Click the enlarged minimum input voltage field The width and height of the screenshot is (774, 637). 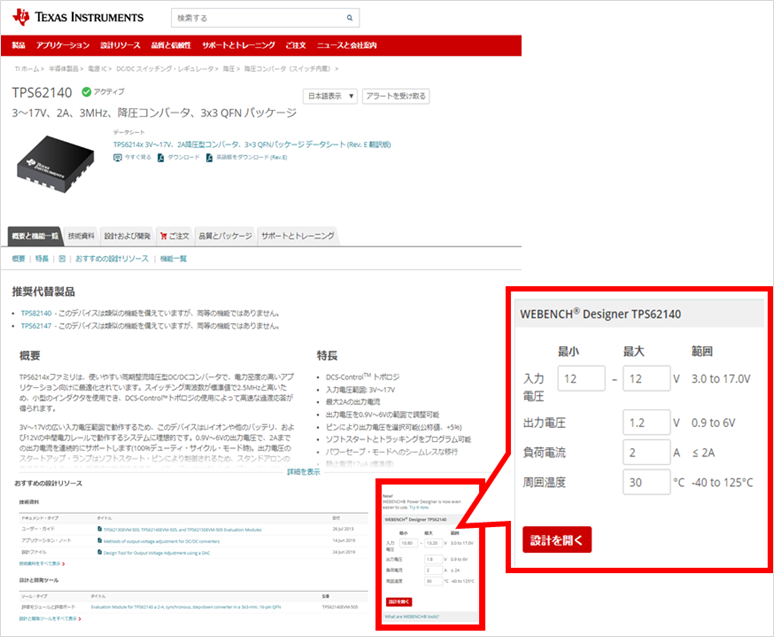582,379
